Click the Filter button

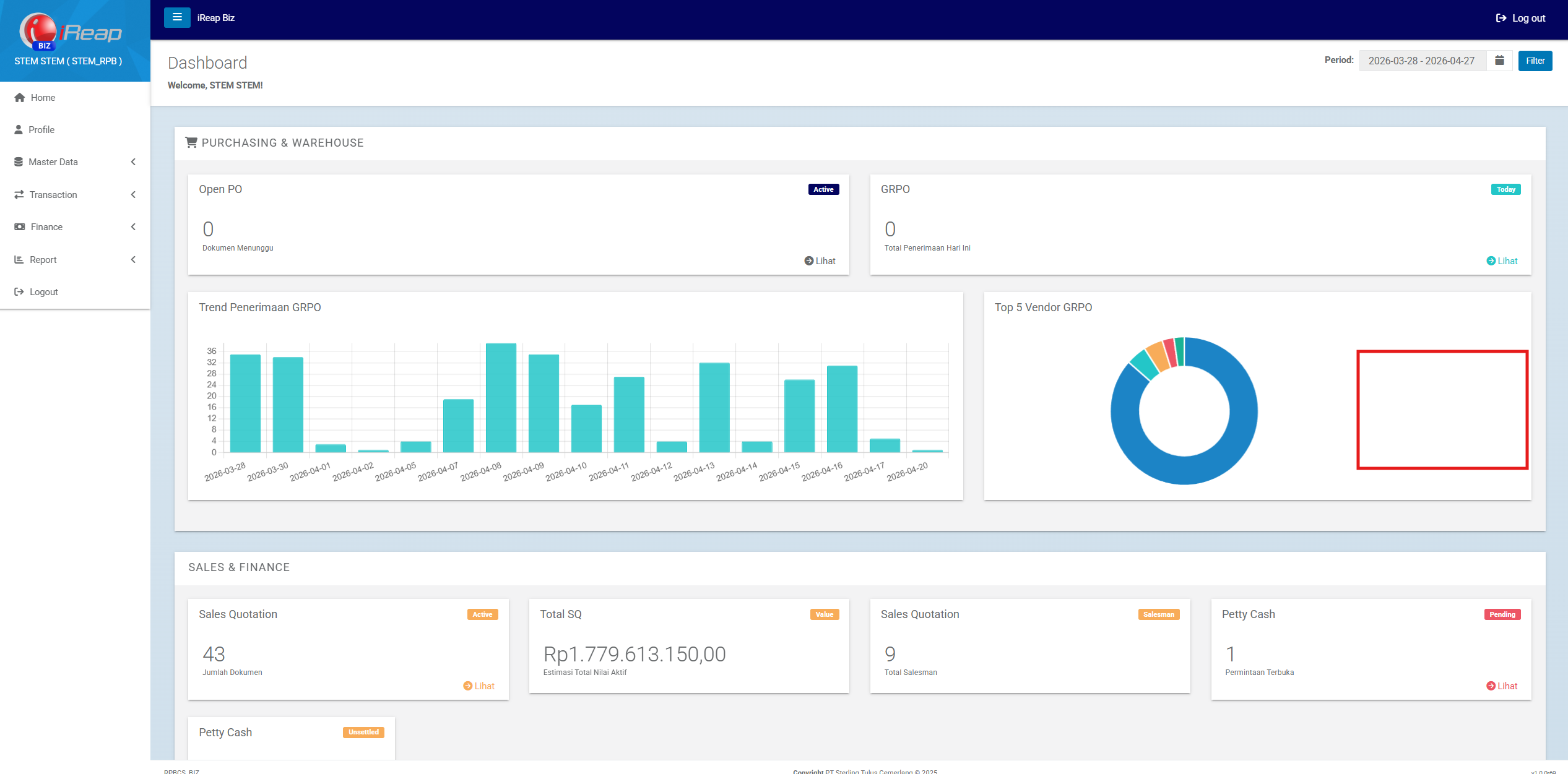tap(1535, 60)
